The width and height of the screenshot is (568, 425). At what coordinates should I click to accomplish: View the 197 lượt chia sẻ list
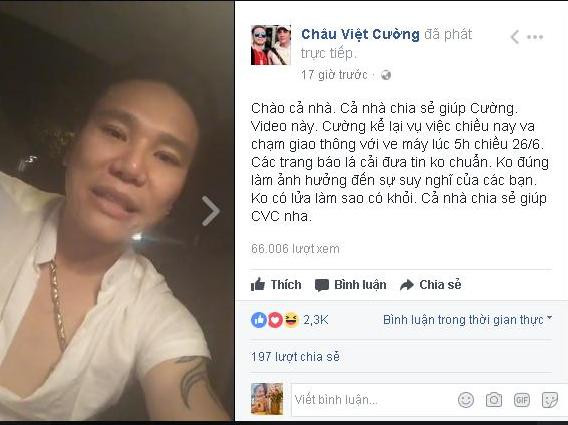click(x=295, y=357)
